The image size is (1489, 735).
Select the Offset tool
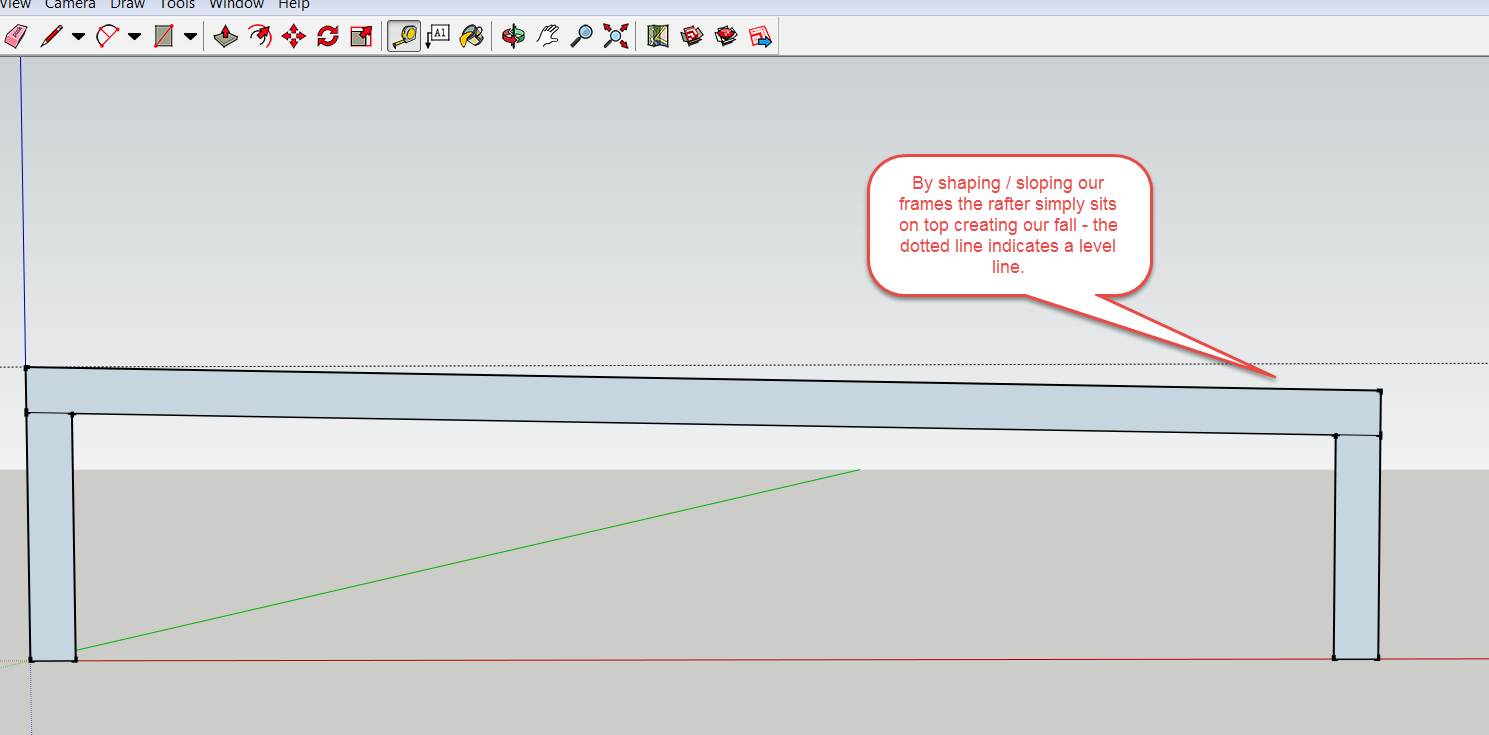[260, 37]
